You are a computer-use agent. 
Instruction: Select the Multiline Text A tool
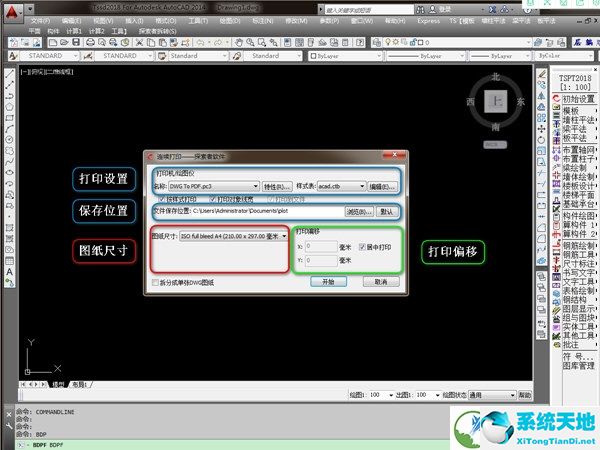pyautogui.click(x=10, y=272)
